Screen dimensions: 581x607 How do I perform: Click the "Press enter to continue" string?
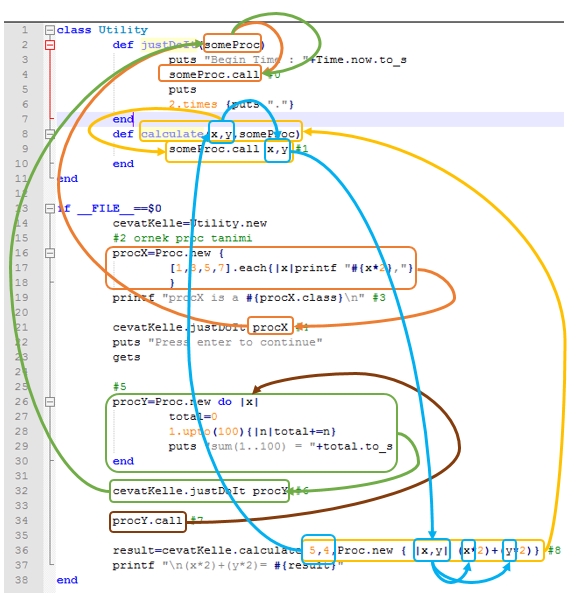pos(235,343)
